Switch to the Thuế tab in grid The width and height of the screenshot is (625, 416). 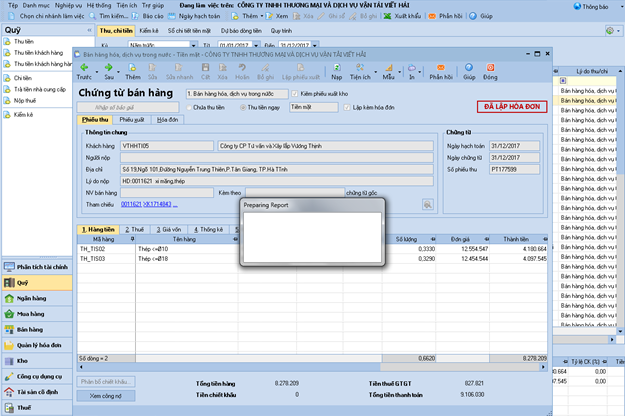(134, 230)
